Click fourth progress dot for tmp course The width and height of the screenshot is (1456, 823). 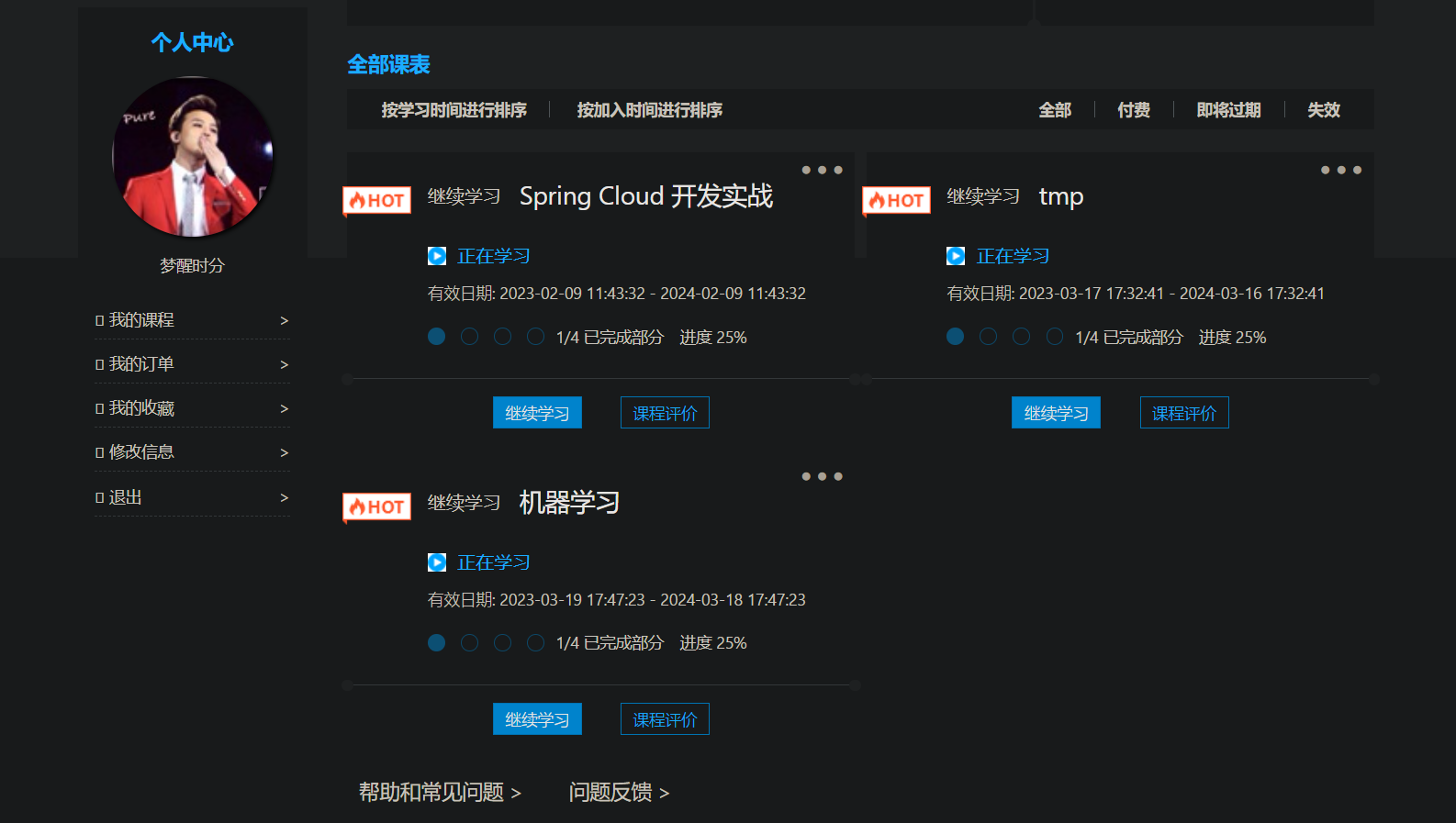(x=1055, y=337)
